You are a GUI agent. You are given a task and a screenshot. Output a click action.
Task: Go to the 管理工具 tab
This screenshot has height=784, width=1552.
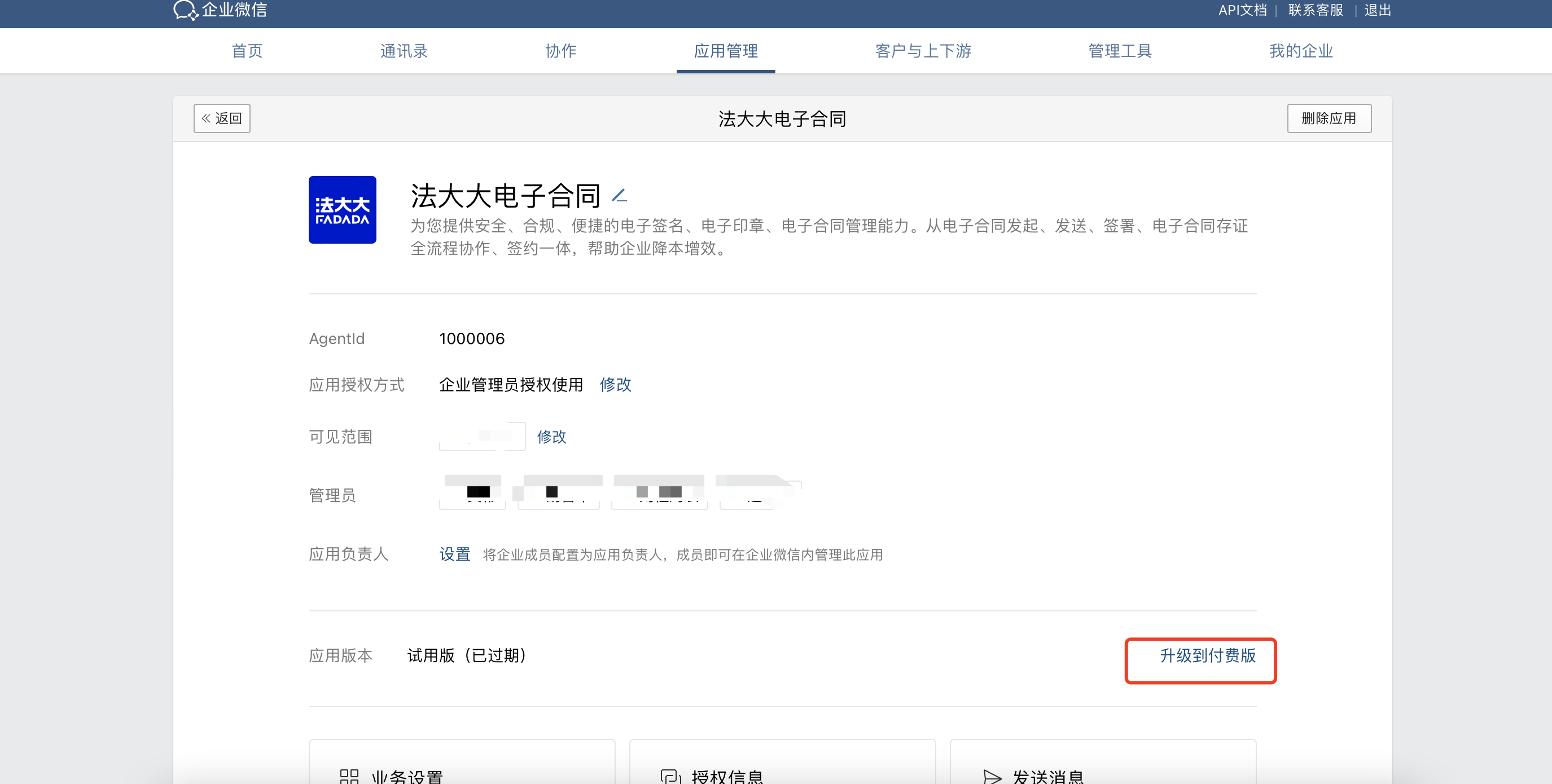pos(1120,51)
